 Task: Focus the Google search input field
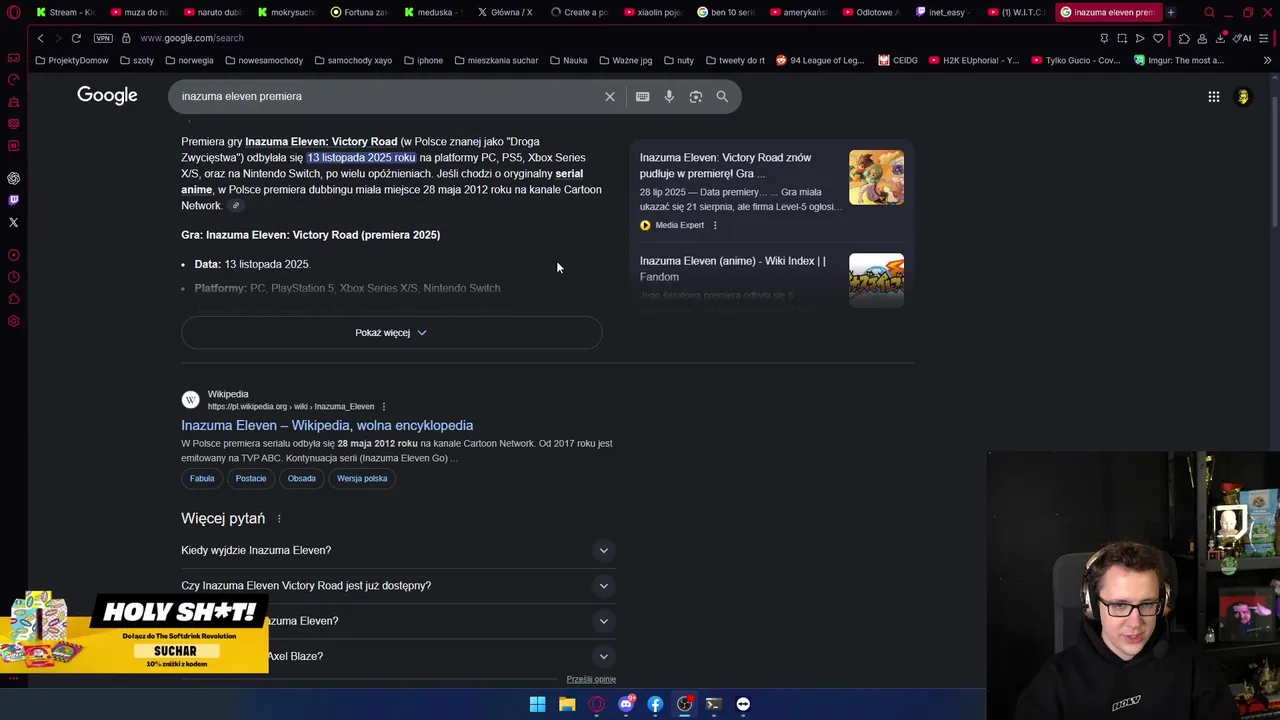390,96
